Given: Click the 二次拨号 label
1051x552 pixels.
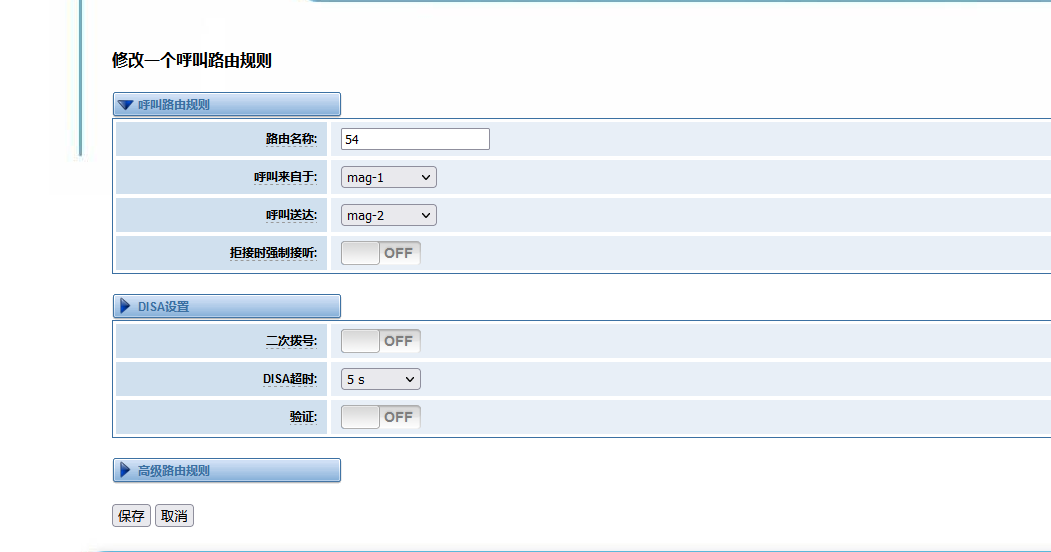Looking at the screenshot, I should click(x=291, y=341).
